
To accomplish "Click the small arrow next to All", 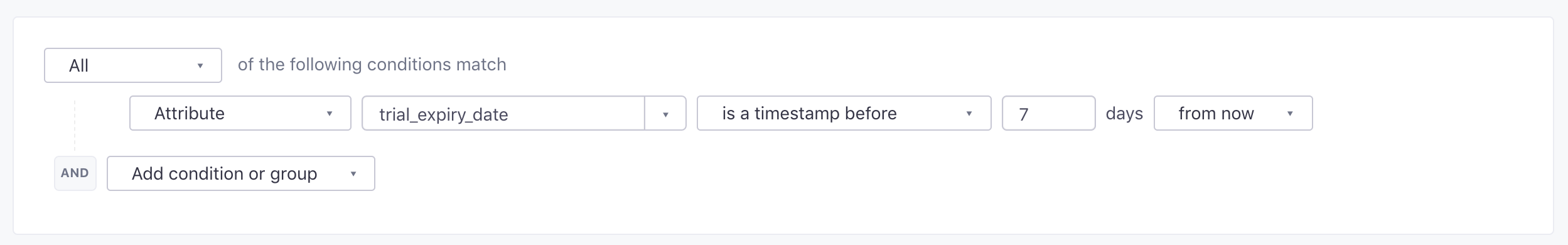I will [200, 66].
